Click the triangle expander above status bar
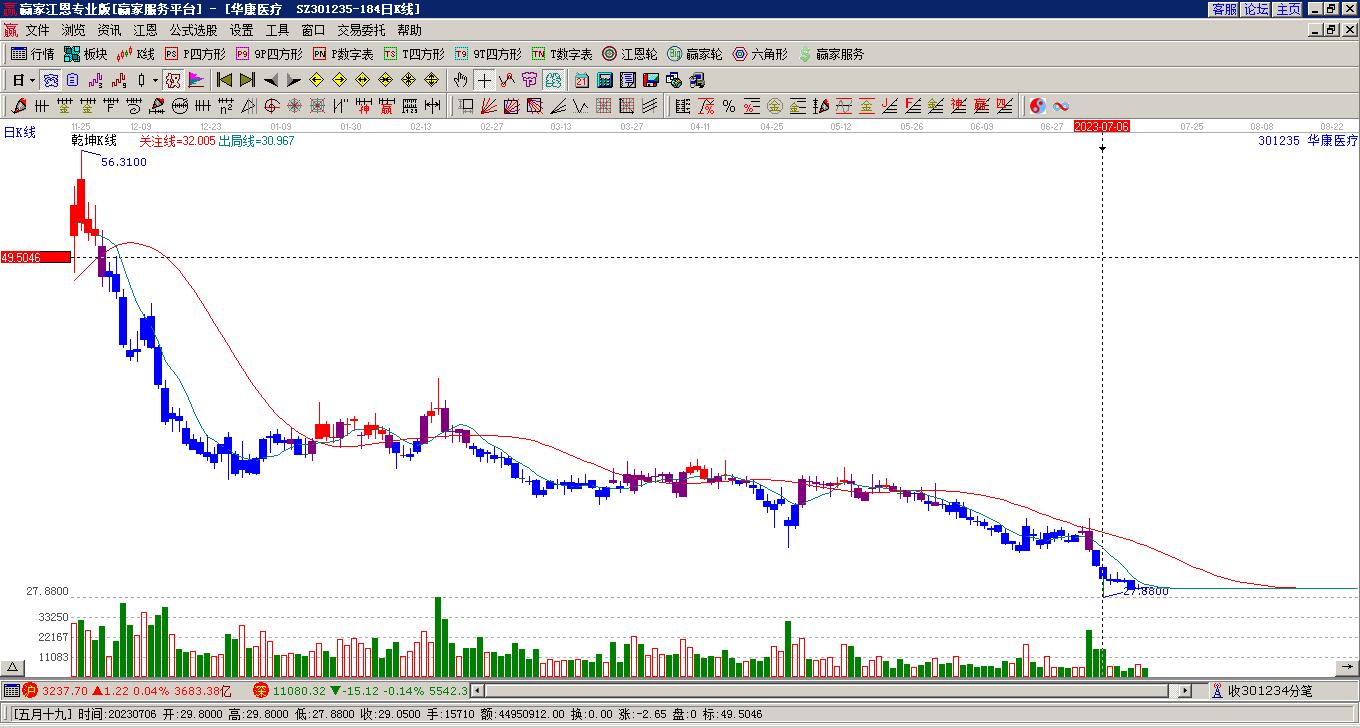The height and width of the screenshot is (728, 1360). tap(13, 668)
